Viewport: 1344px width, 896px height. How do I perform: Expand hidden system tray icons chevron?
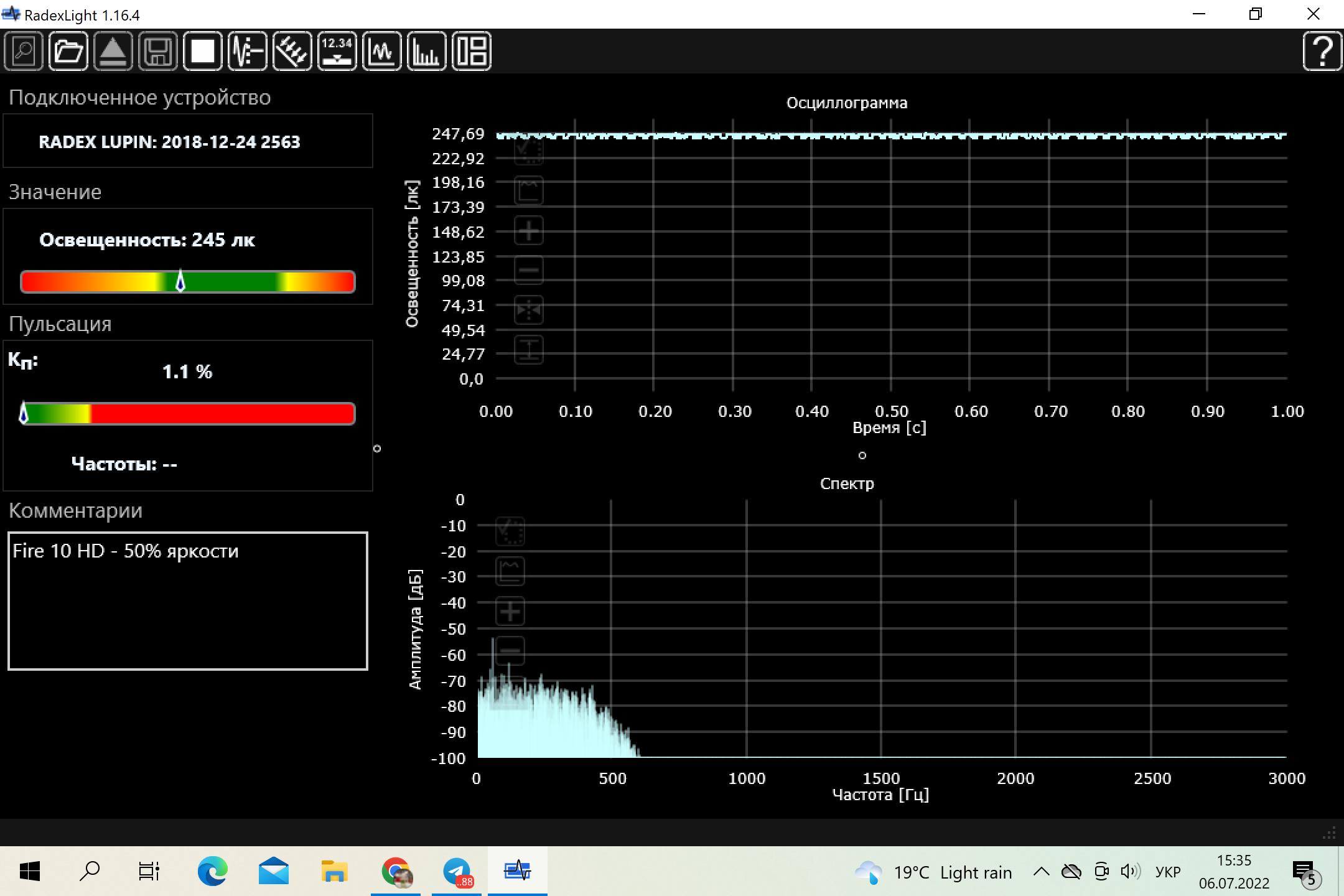pos(1041,872)
